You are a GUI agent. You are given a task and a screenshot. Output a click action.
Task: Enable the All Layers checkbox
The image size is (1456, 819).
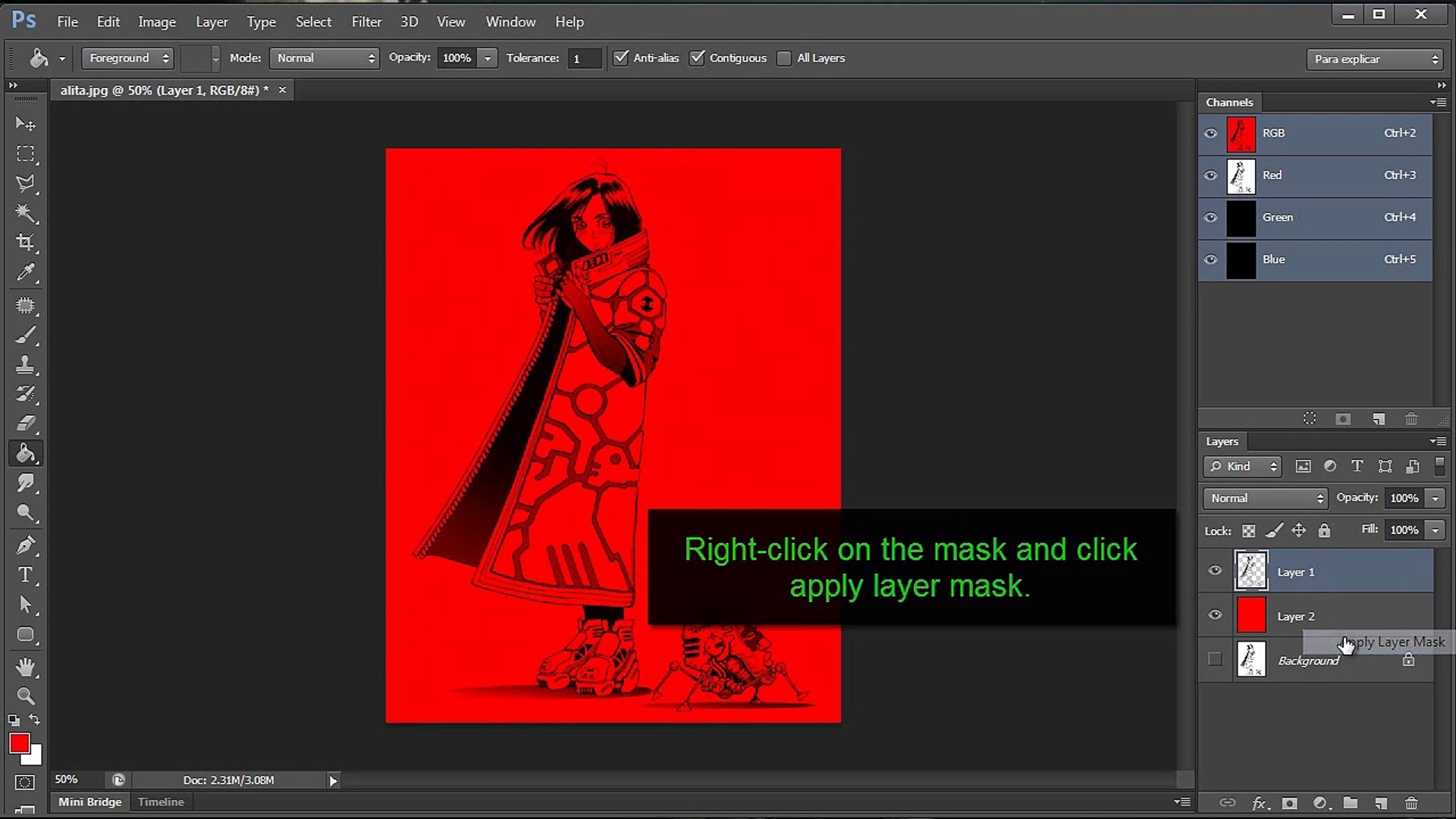[x=784, y=58]
